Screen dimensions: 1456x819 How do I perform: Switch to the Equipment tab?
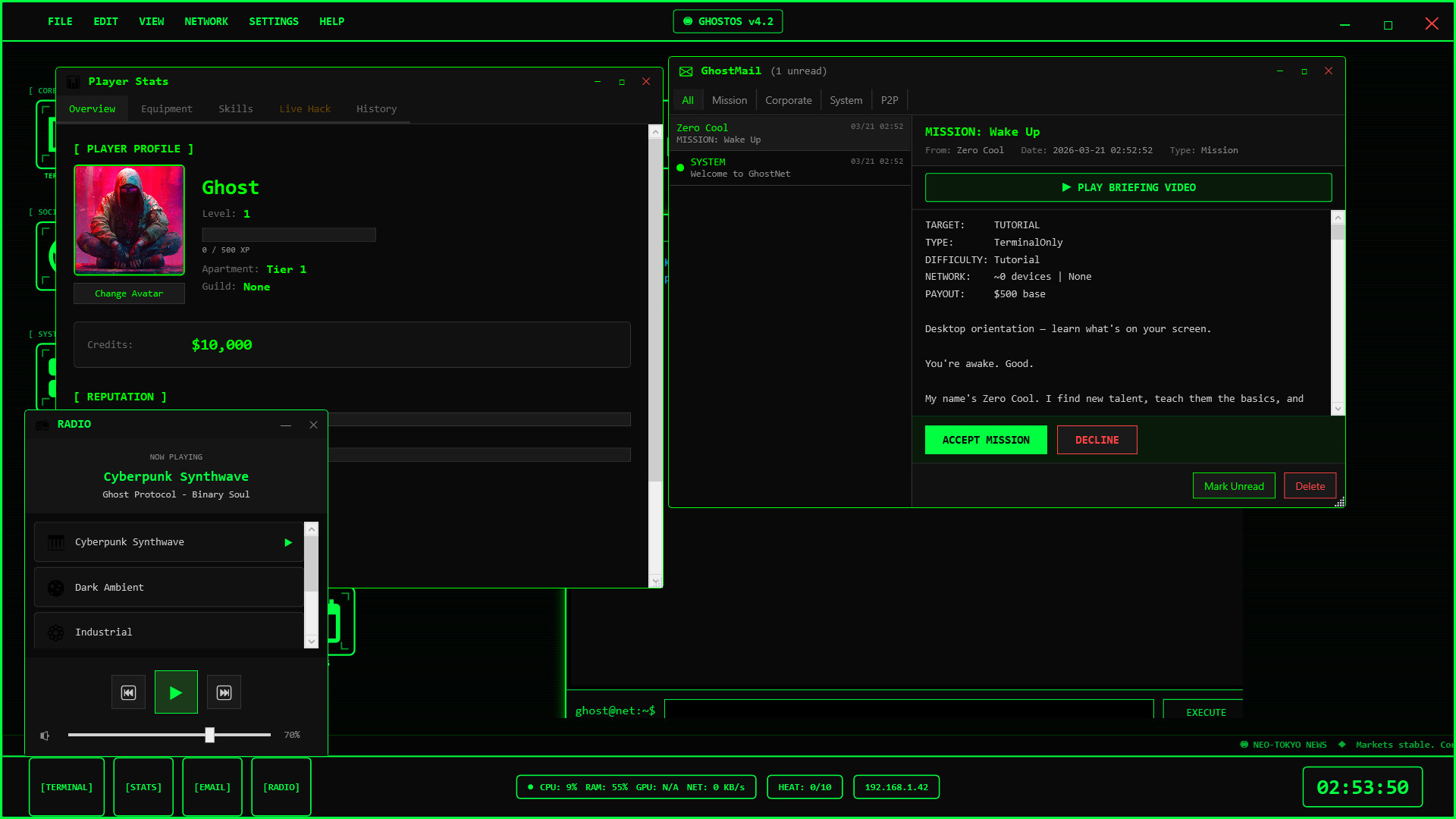point(167,109)
